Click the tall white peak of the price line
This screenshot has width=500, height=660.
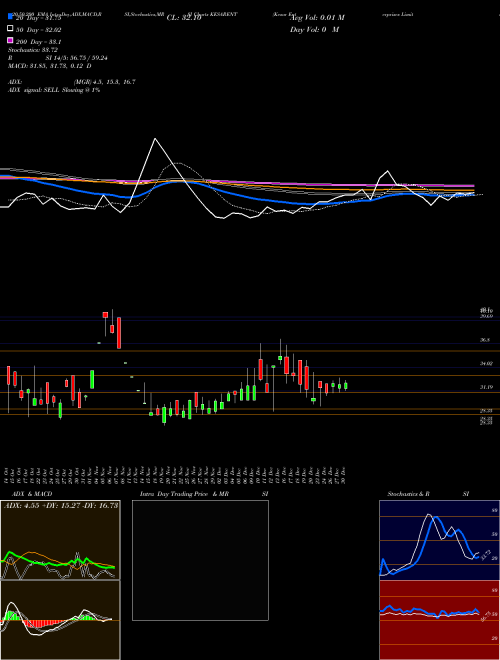click(x=155, y=140)
